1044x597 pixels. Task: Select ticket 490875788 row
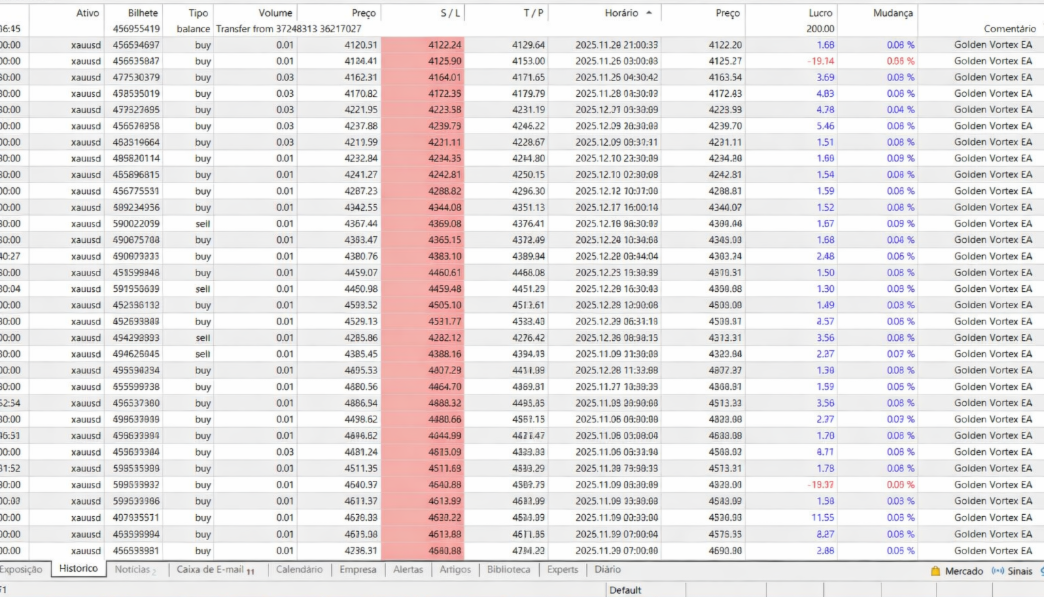(x=522, y=240)
